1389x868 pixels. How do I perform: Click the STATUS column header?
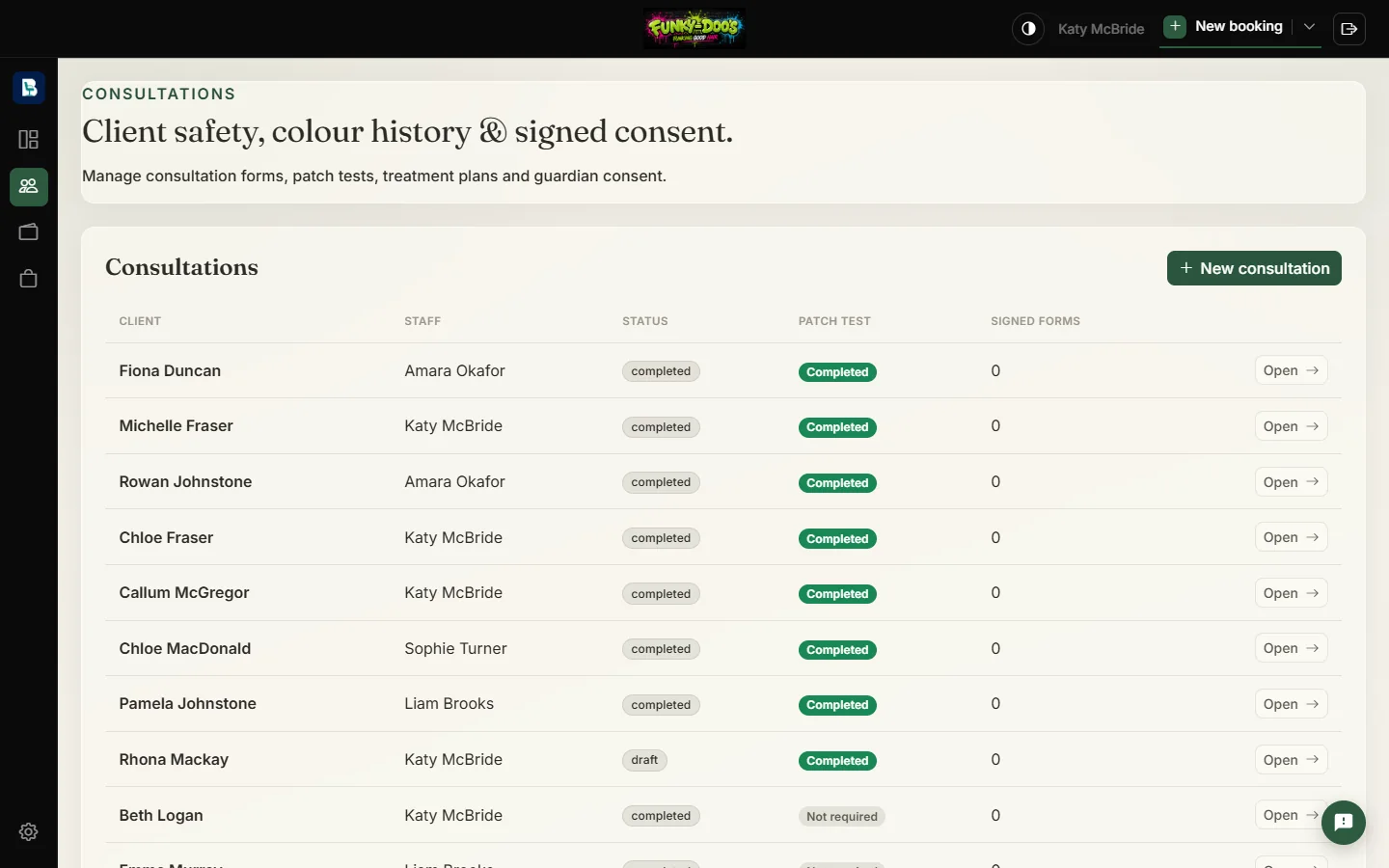pos(645,321)
